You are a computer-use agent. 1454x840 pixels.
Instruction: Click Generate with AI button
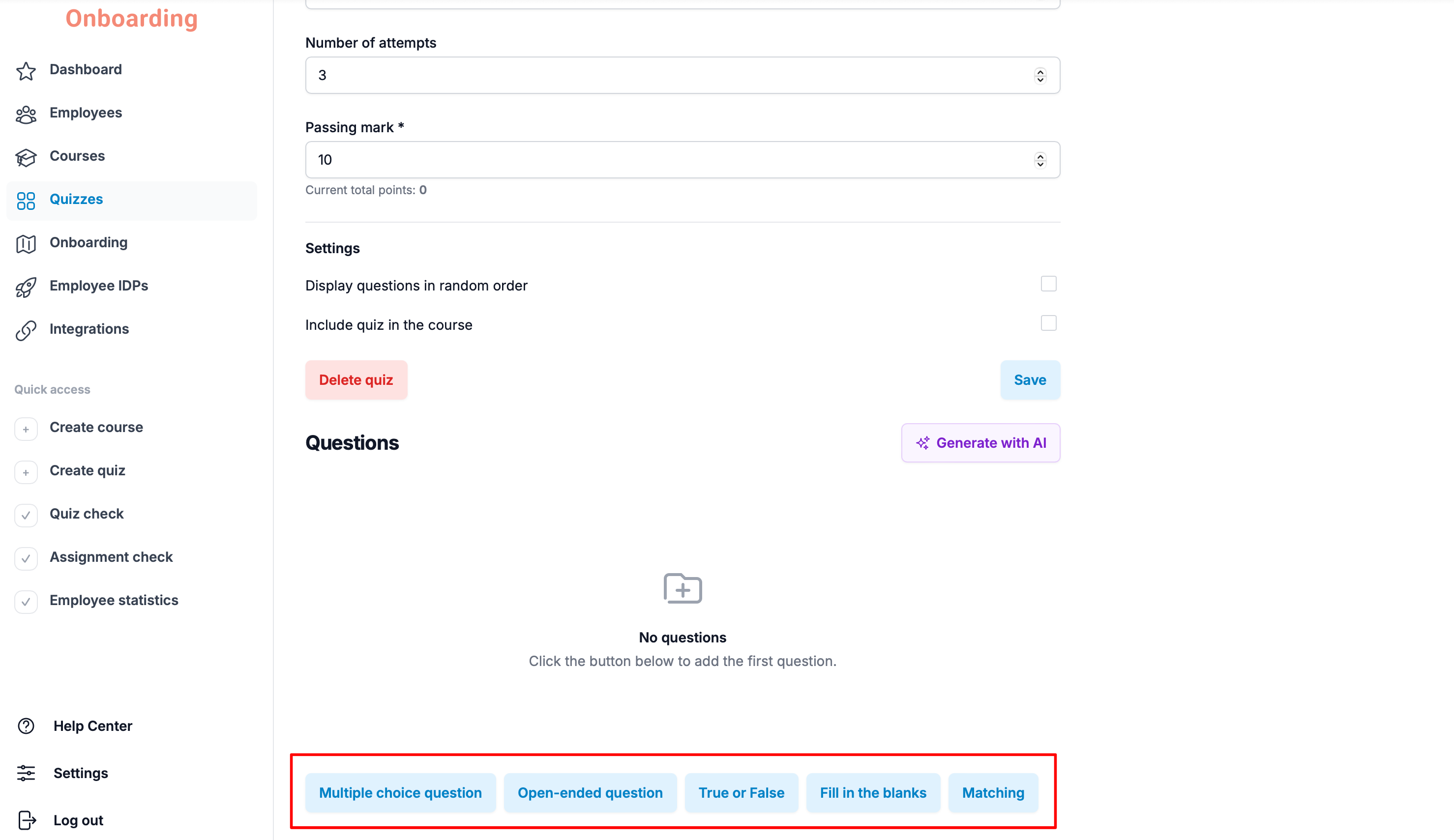(980, 442)
